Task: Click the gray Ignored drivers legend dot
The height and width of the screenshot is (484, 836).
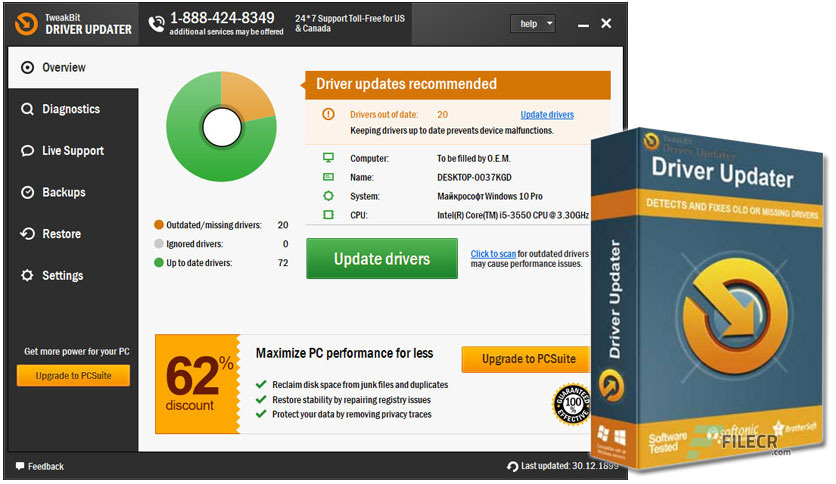Action: (x=158, y=244)
